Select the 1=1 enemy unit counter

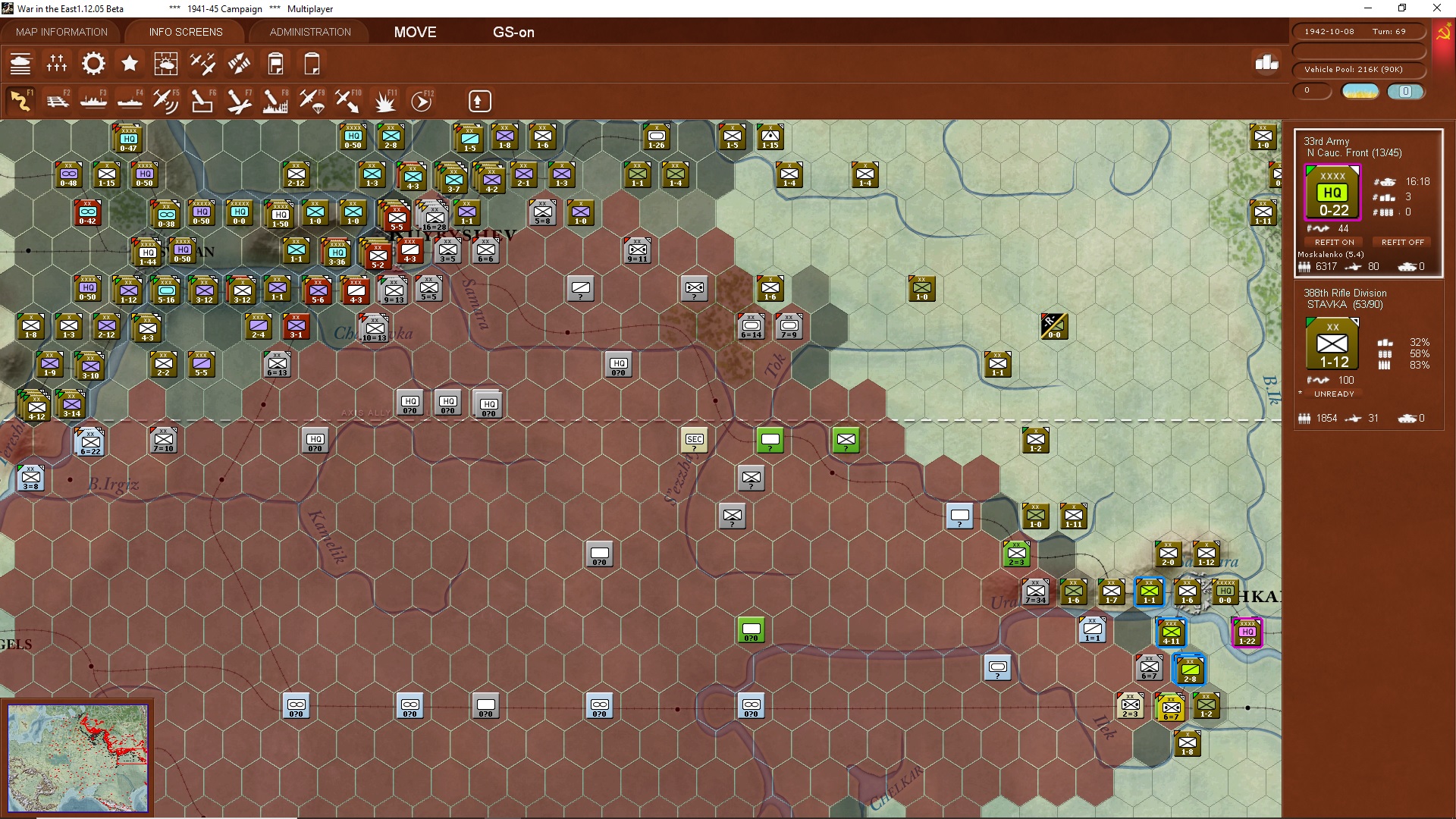(x=1092, y=629)
